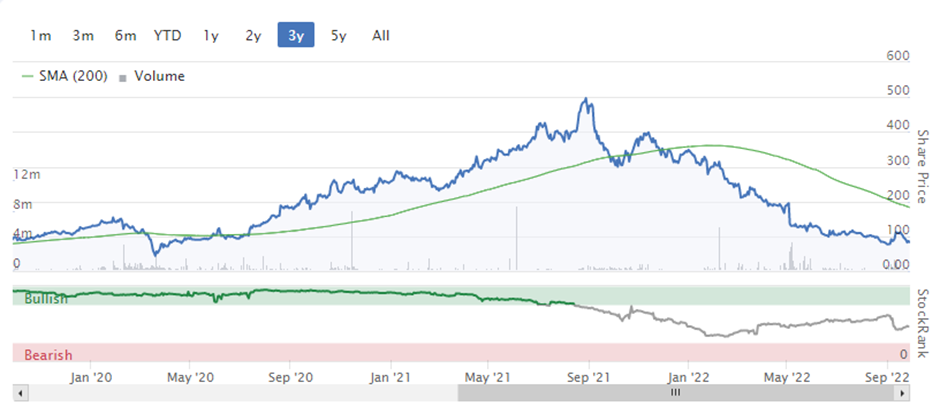The width and height of the screenshot is (940, 413).
Task: Select the 3m time range
Action: click(83, 35)
